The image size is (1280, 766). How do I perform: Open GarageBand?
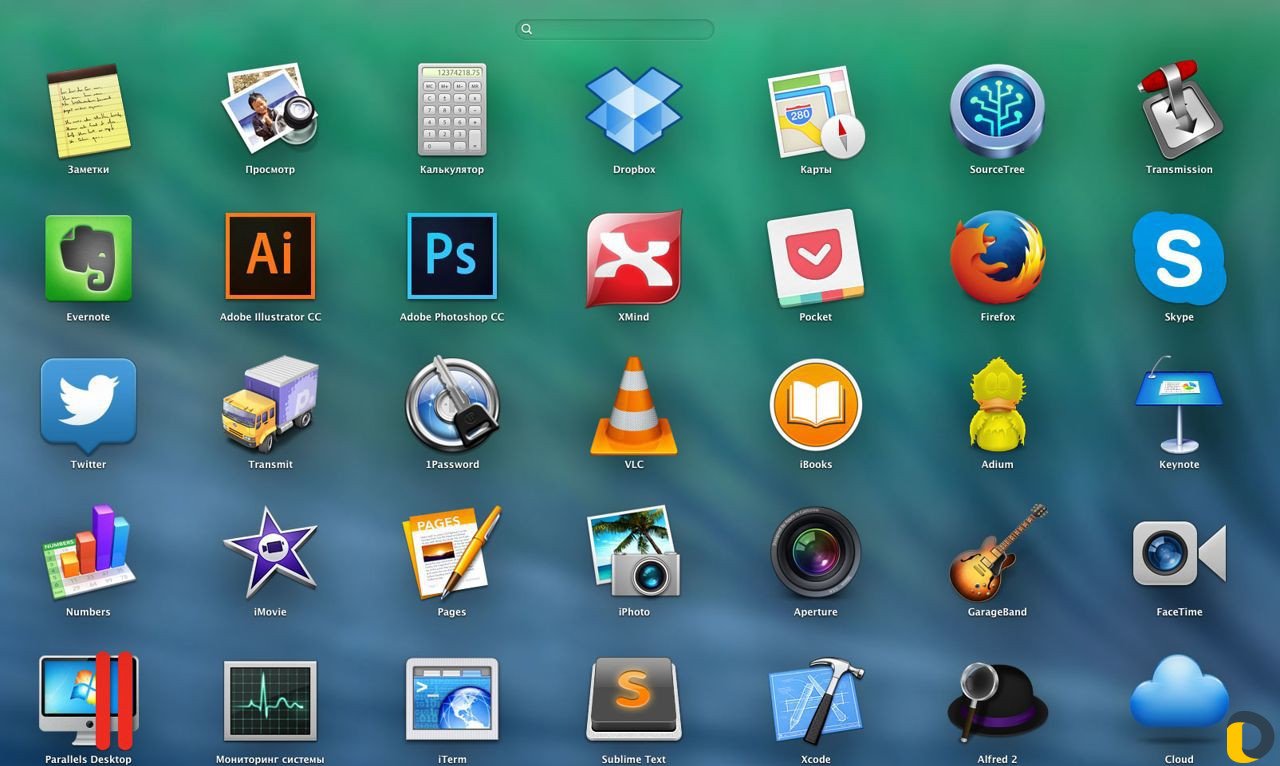pos(997,552)
